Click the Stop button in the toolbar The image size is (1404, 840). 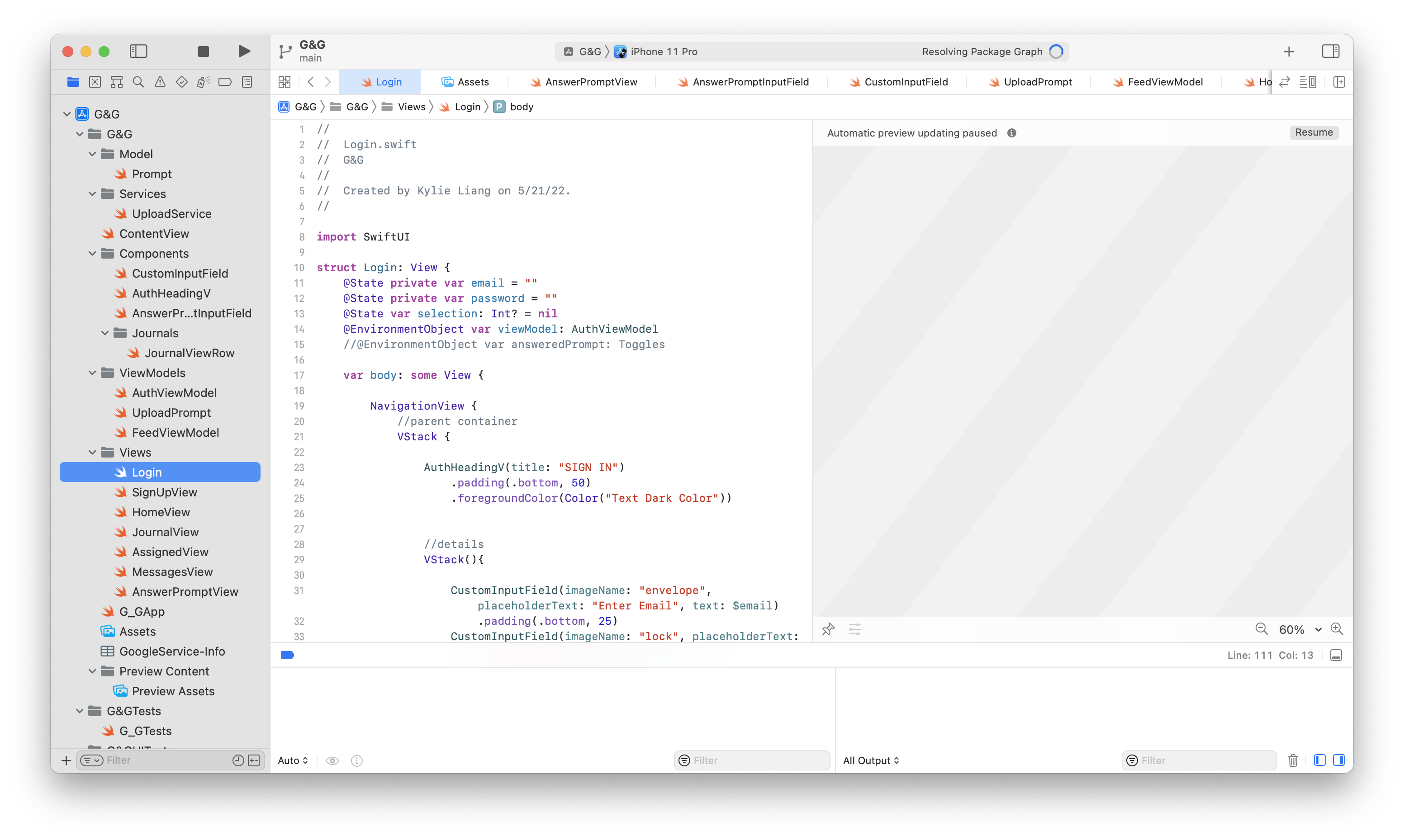(x=203, y=52)
